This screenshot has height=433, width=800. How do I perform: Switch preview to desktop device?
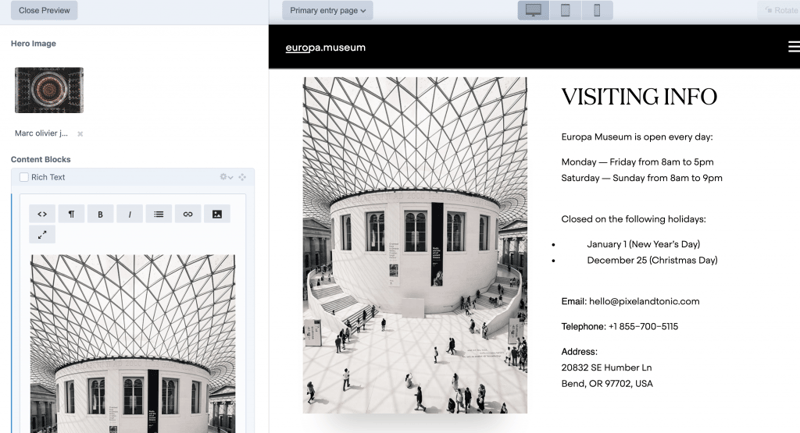click(x=534, y=11)
